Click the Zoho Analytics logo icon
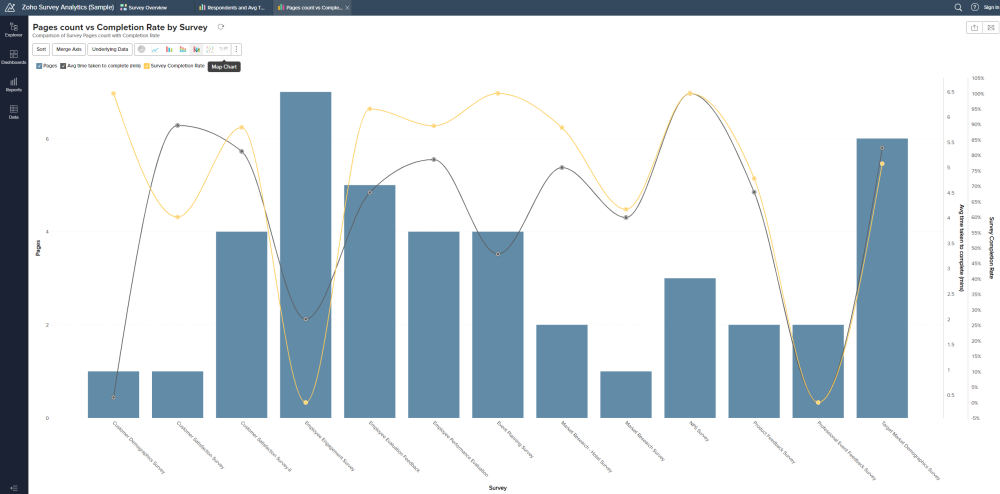 [x=10, y=8]
